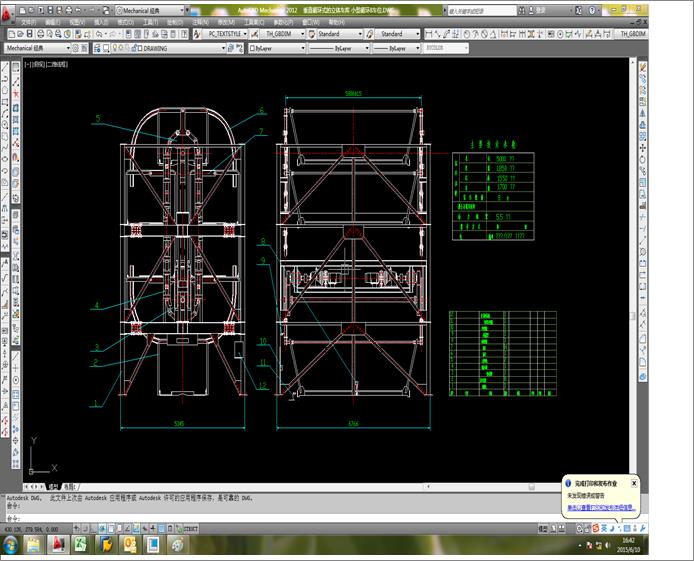This screenshot has height=561, width=694.
Task: Select the Line tool in left toolbar
Action: point(6,68)
